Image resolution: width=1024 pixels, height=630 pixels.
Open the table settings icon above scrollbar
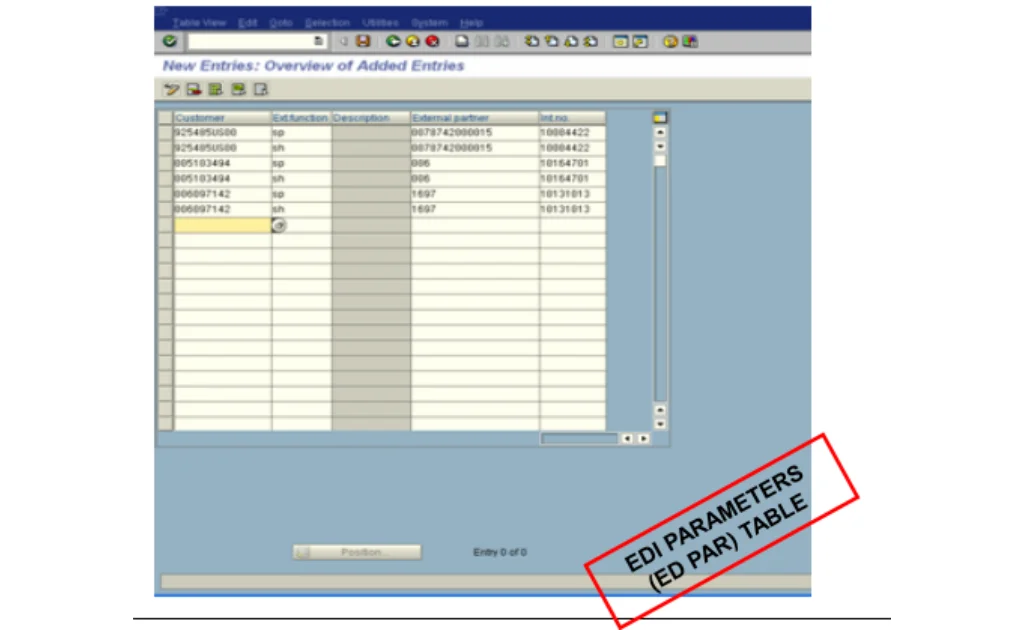click(x=660, y=118)
